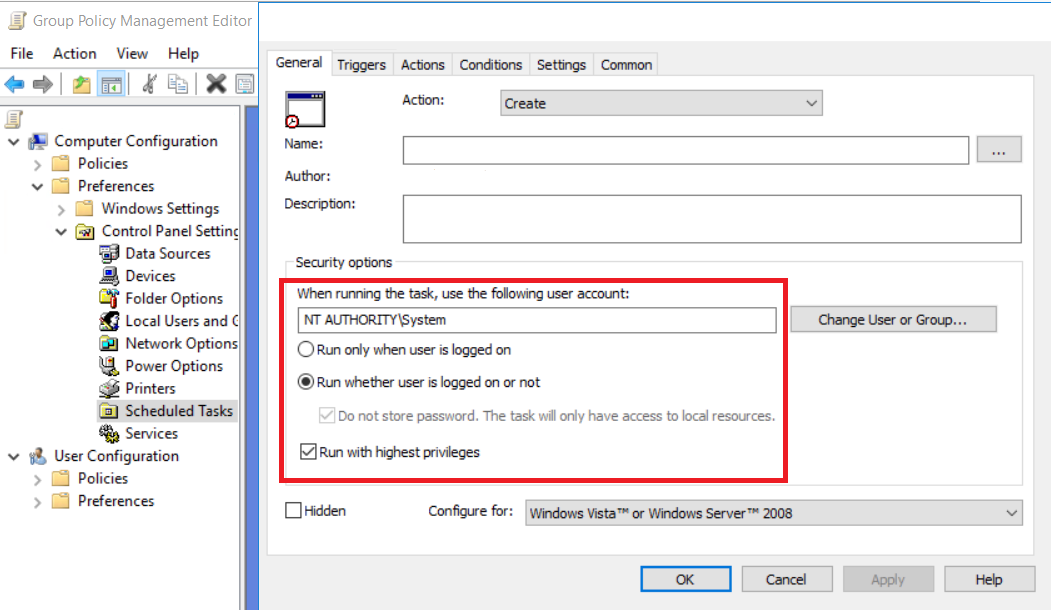Toggle the Do not store password checkbox
Viewport: 1051px width, 610px height.
(x=326, y=416)
